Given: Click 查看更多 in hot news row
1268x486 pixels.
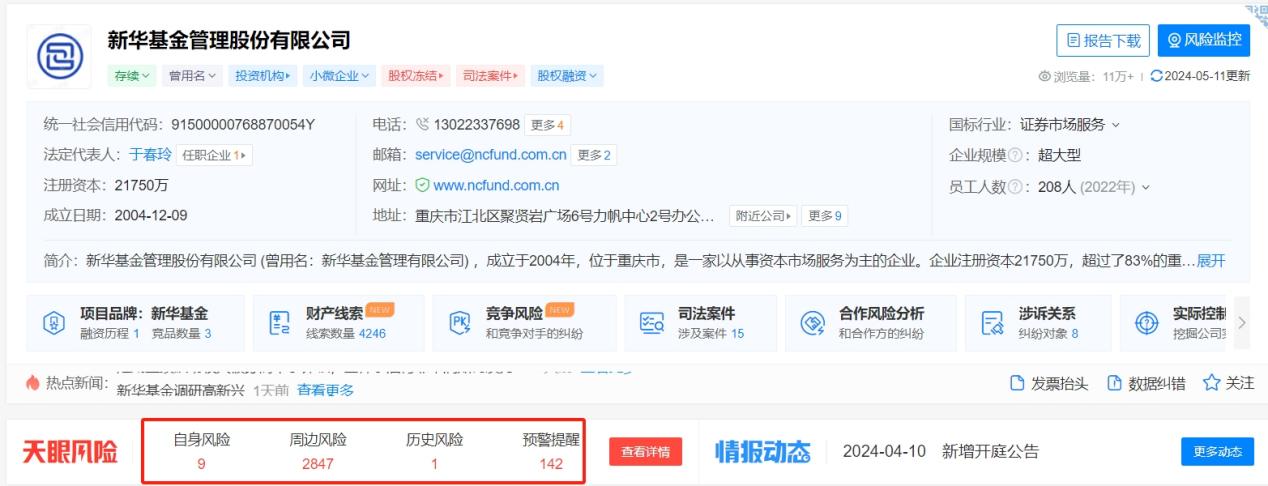Looking at the screenshot, I should pos(325,390).
